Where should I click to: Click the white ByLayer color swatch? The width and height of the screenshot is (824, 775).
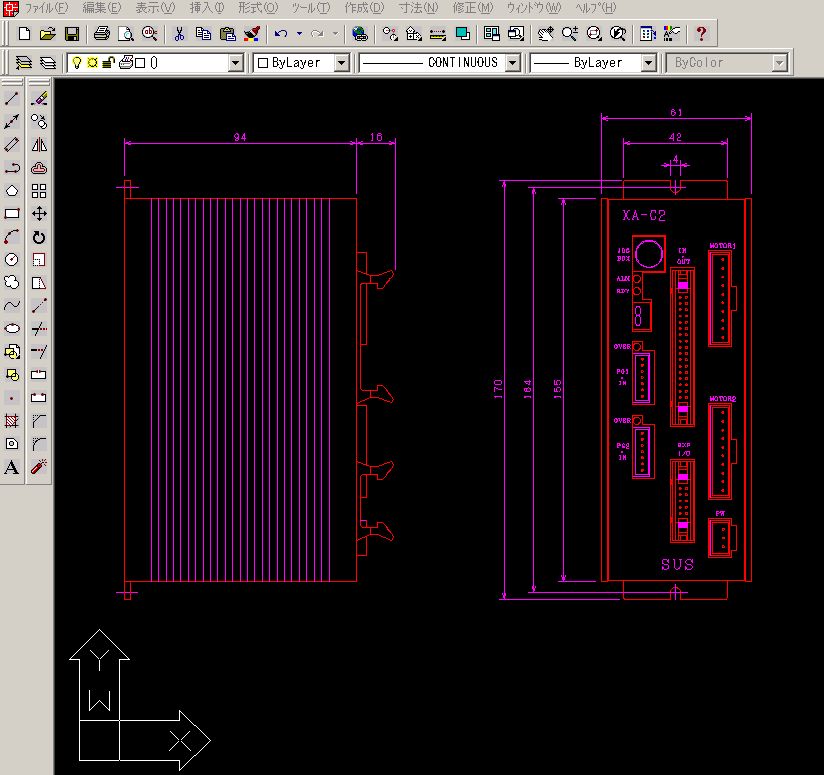(x=263, y=63)
